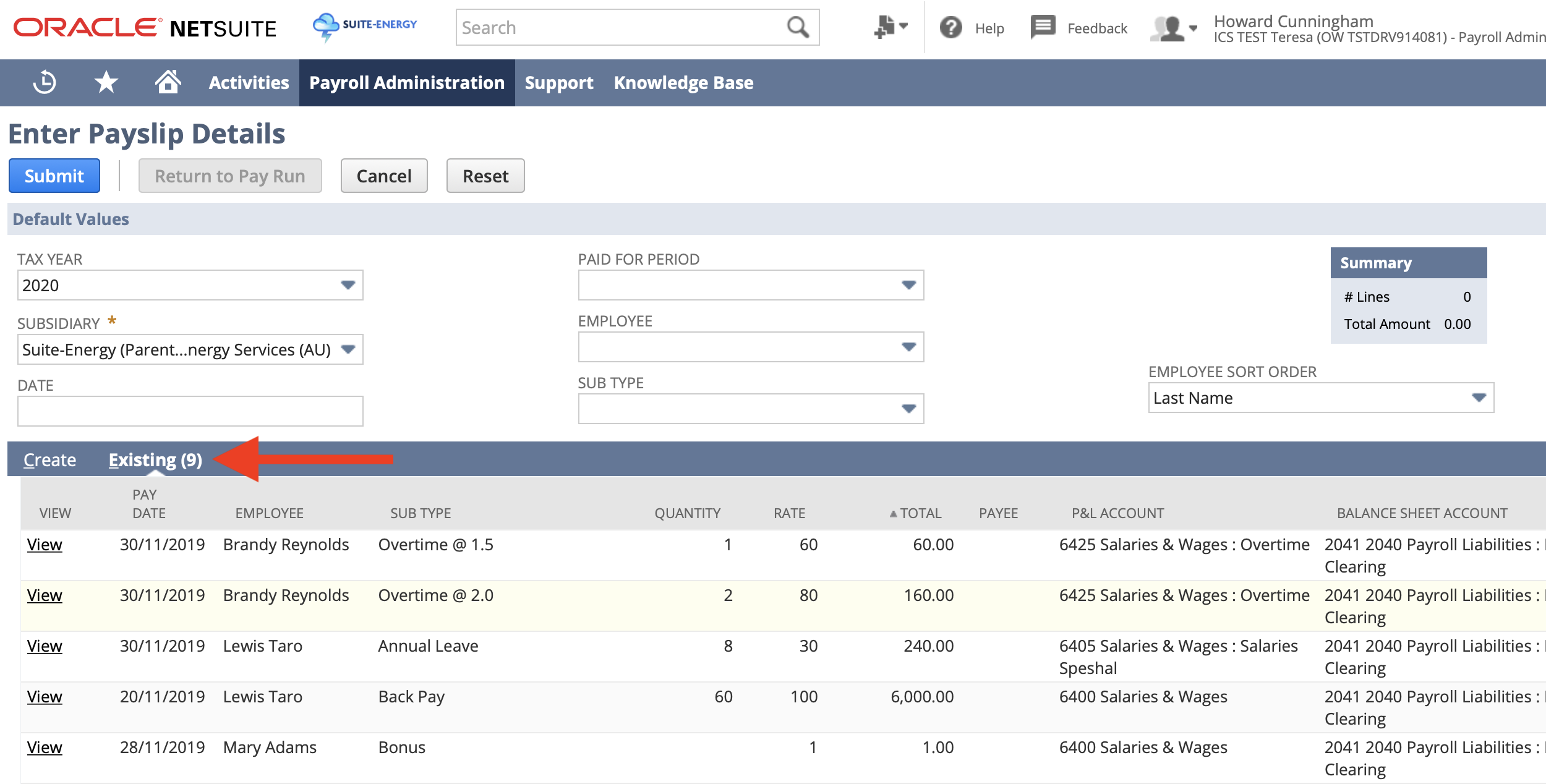Open the Recent Records clock icon
This screenshot has height=784, width=1546.
coord(45,82)
